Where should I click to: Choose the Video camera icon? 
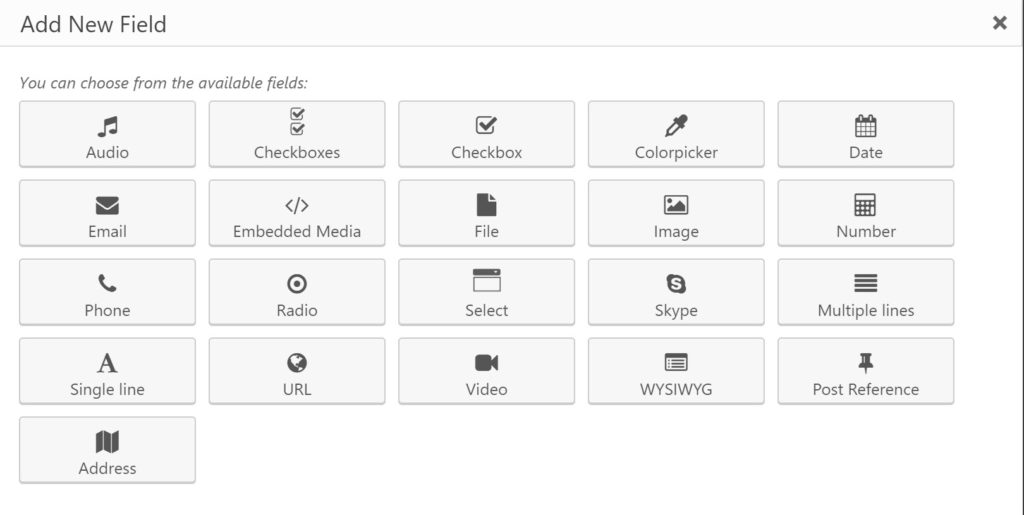coord(486,363)
